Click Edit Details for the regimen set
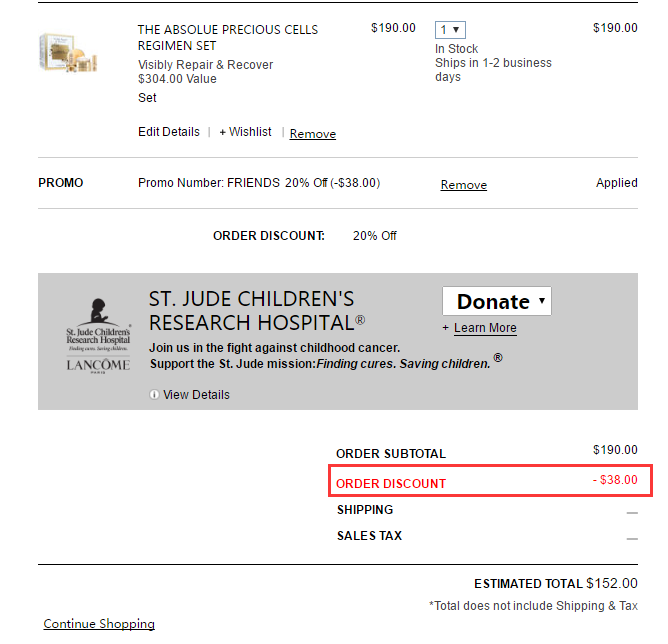This screenshot has height=644, width=668. point(169,132)
